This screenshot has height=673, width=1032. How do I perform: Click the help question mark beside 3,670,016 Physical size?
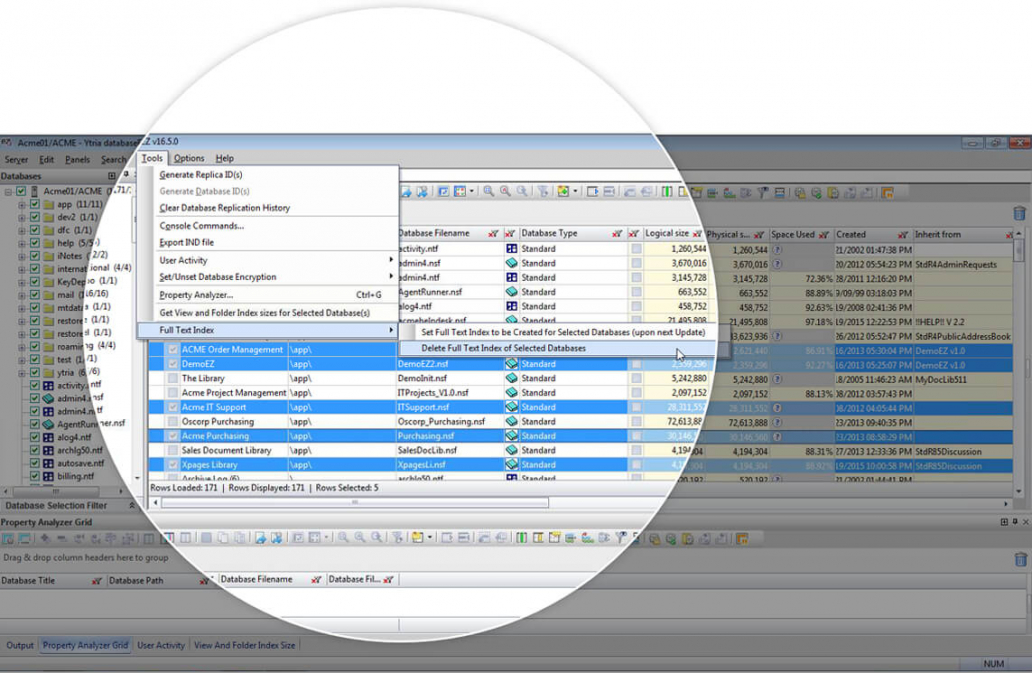pyautogui.click(x=777, y=264)
